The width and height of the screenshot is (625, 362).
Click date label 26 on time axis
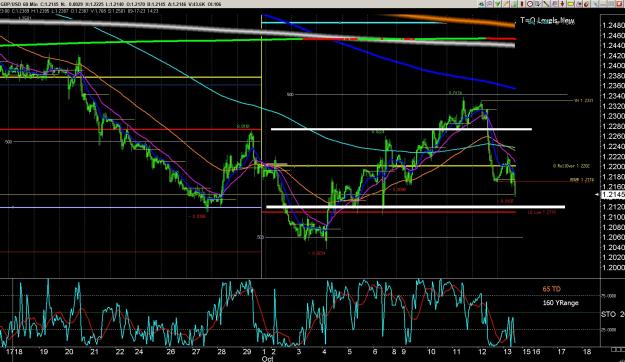coord(171,352)
